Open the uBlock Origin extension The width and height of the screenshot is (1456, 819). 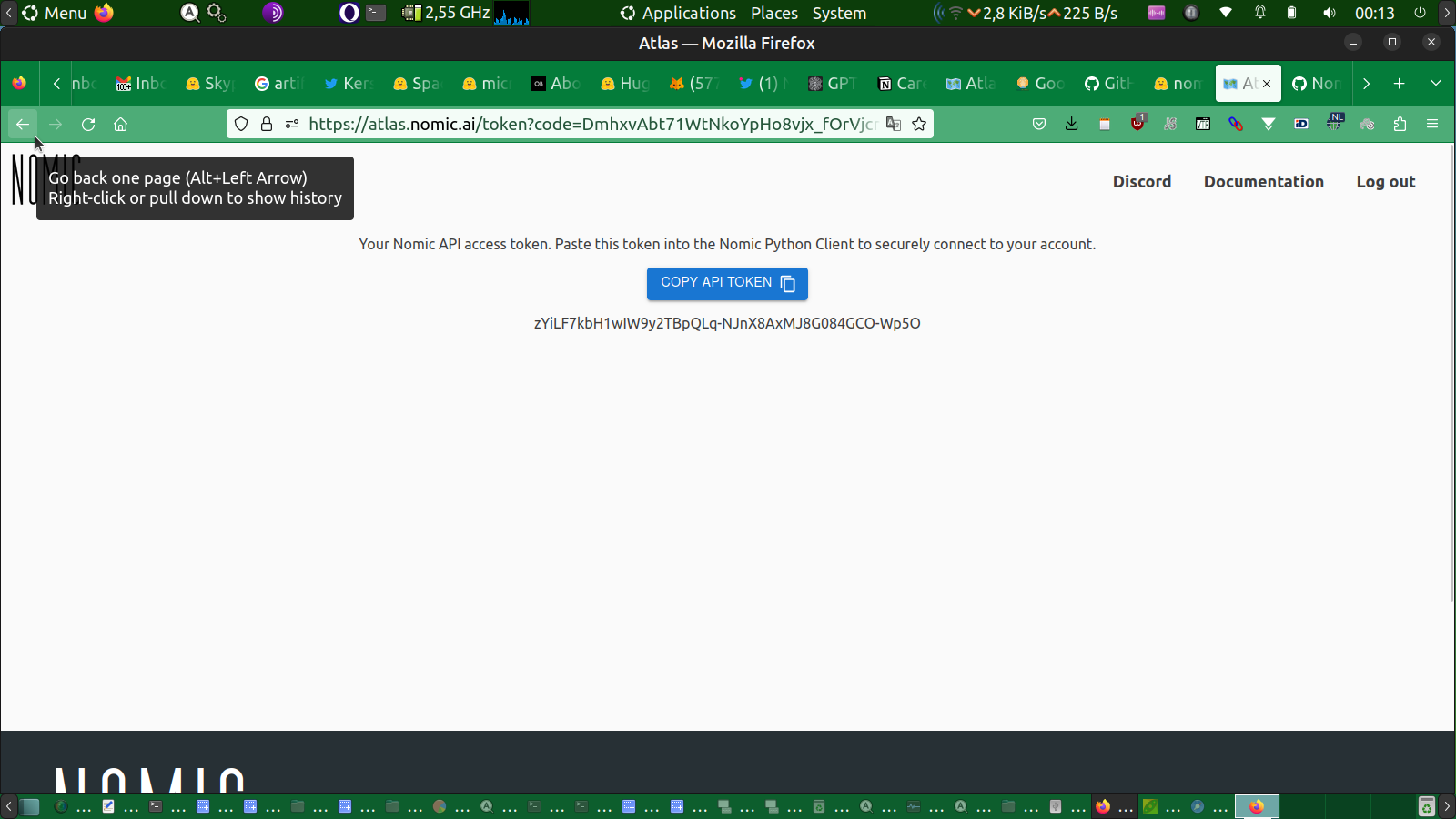click(1137, 123)
